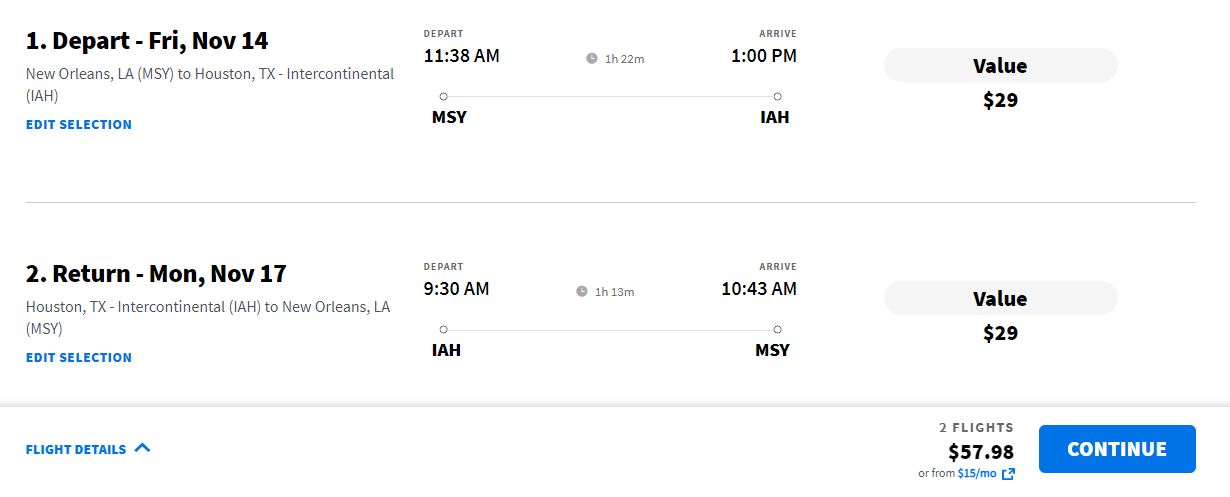Click the 10:43 AM arrival time
This screenshot has height=497, width=1230.
point(759,289)
